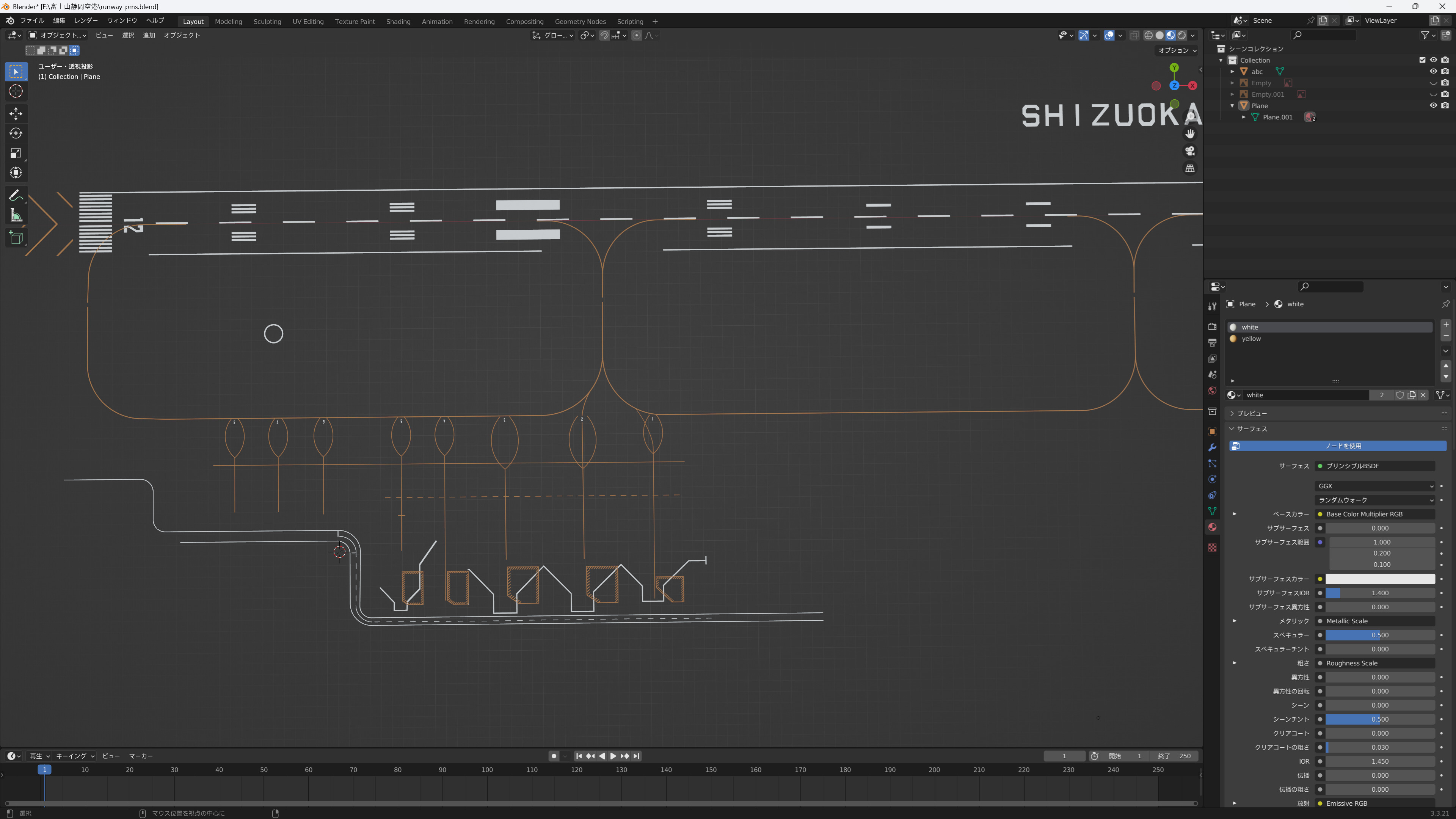Click the Principled BSDF surface shader button
This screenshot has width=1456, height=819.
(1374, 466)
